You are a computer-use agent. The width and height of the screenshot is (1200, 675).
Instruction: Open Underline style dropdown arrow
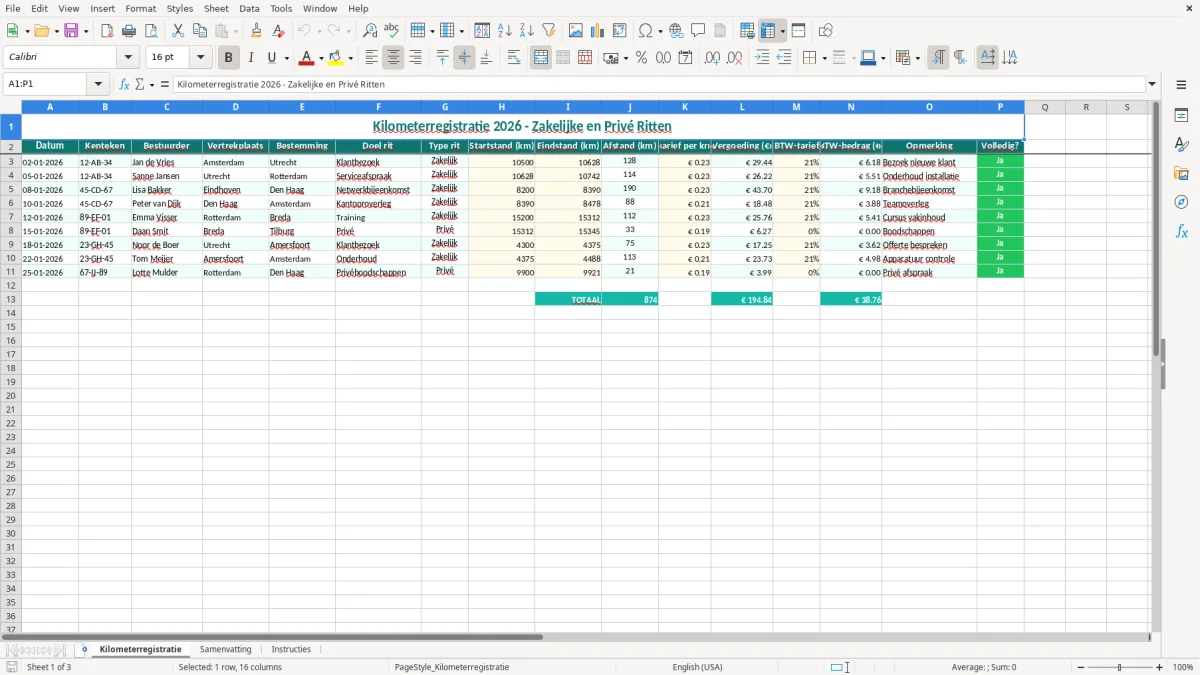coord(285,58)
